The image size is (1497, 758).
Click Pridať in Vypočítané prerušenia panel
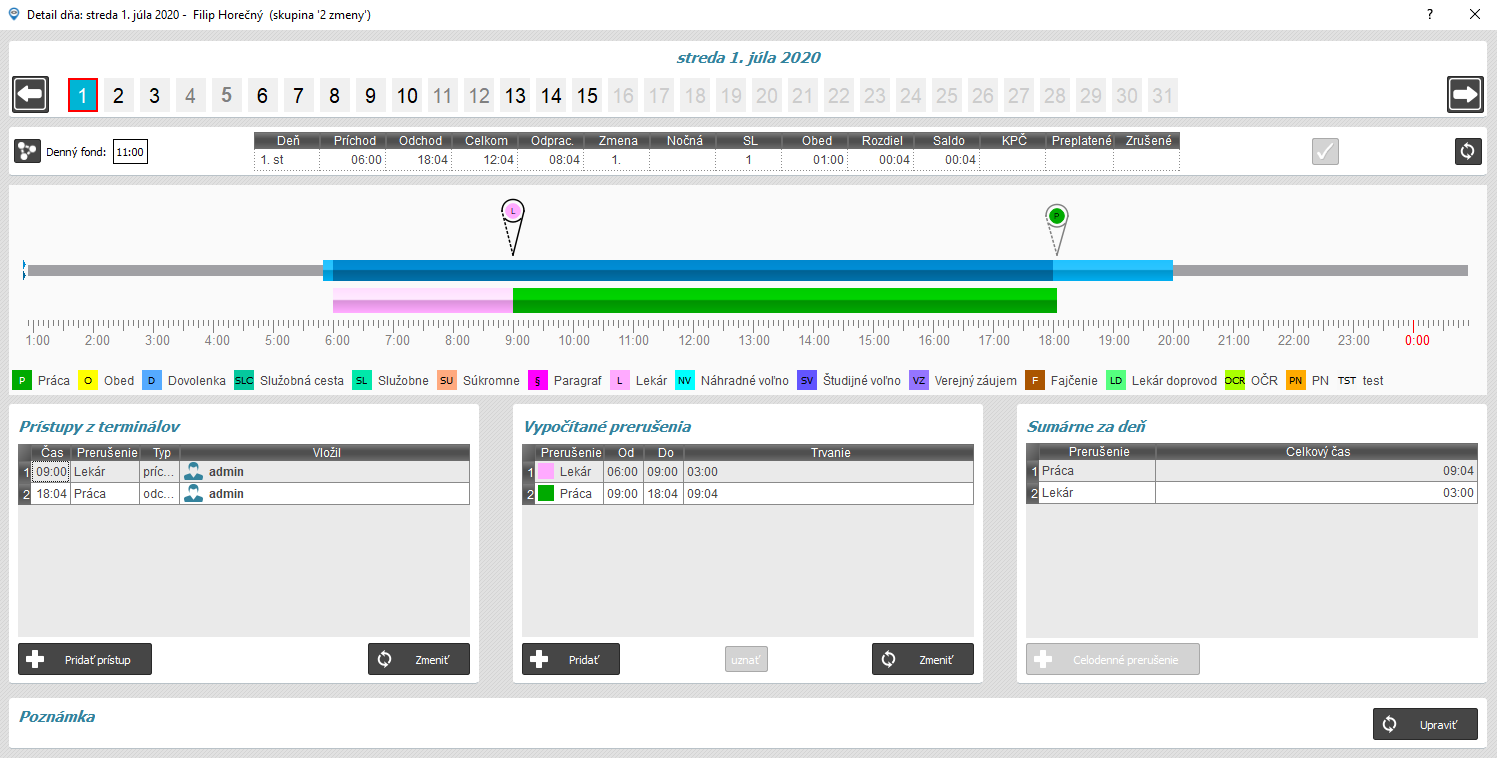point(571,659)
